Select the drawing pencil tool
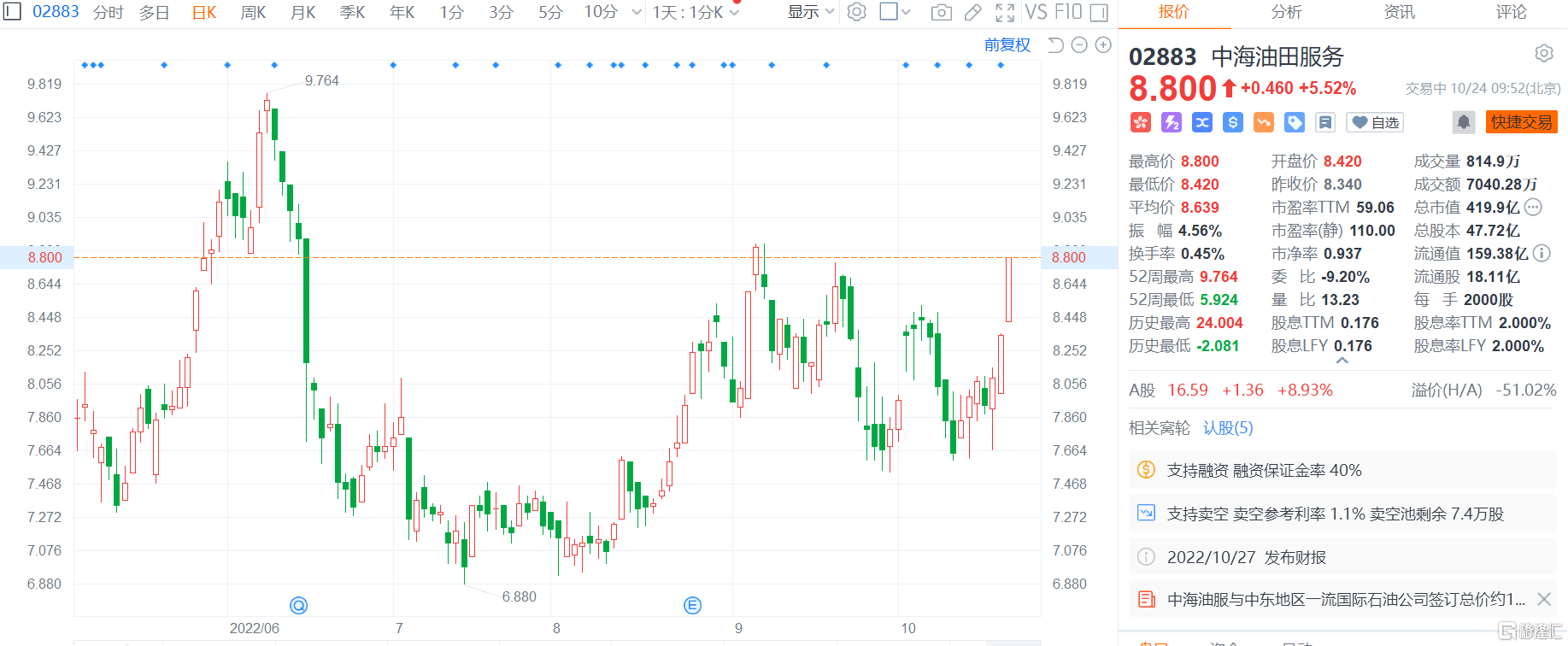 (x=973, y=12)
